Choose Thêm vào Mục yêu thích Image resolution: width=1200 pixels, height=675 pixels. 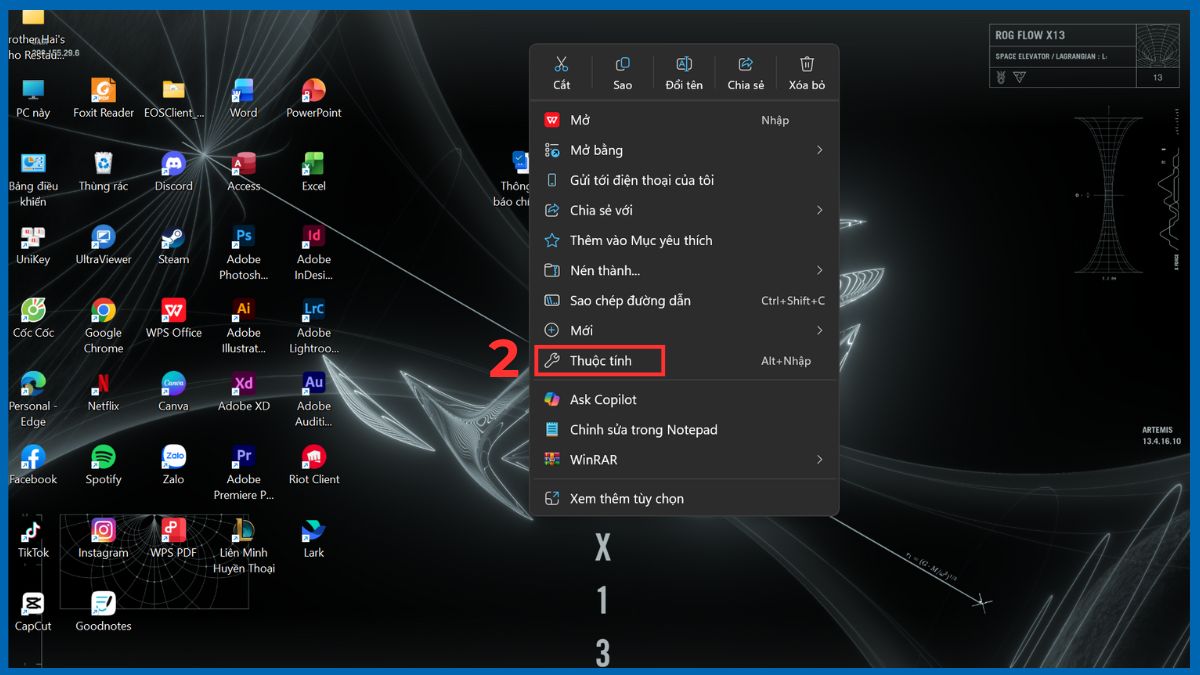(684, 240)
